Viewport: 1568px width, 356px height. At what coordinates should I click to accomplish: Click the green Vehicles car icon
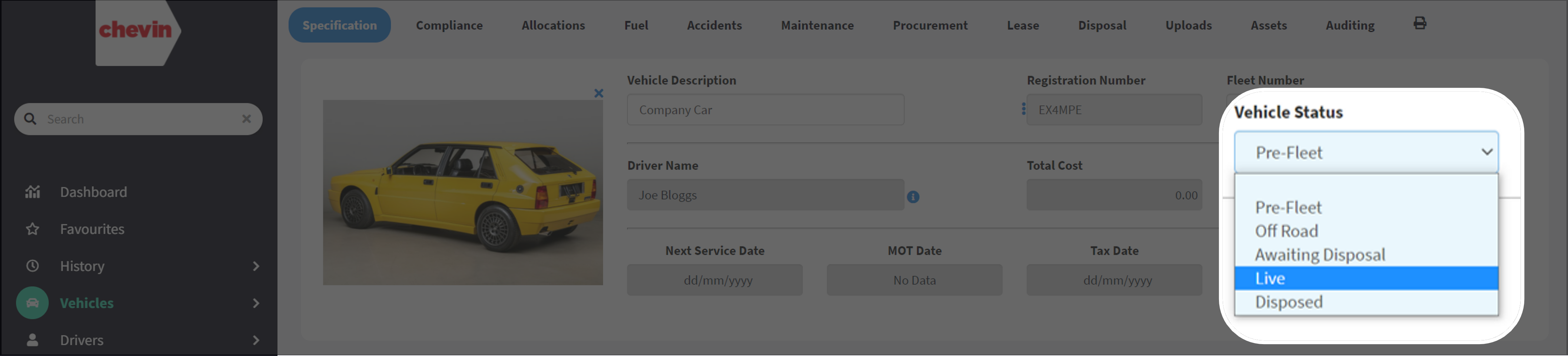pyautogui.click(x=32, y=303)
